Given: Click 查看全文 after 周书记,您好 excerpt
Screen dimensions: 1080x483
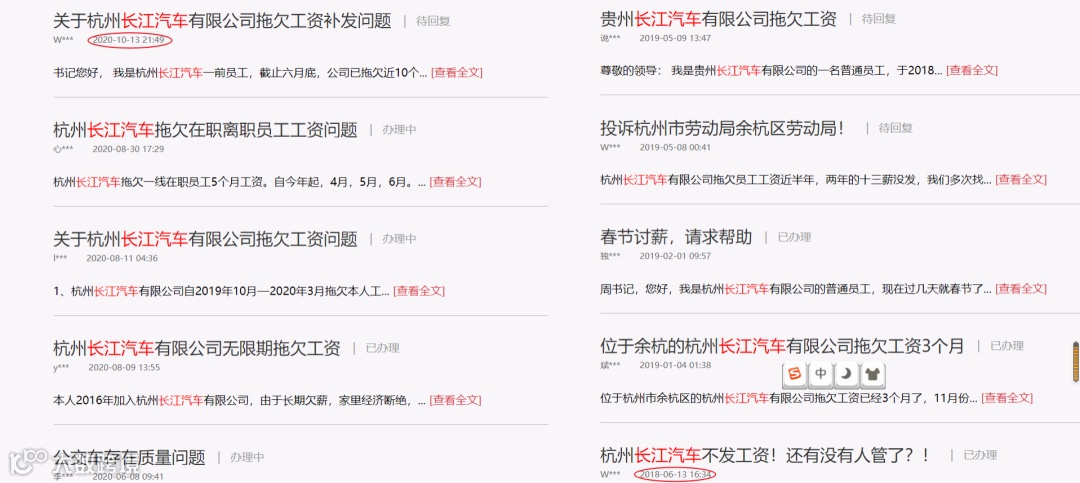Looking at the screenshot, I should (1021, 289).
